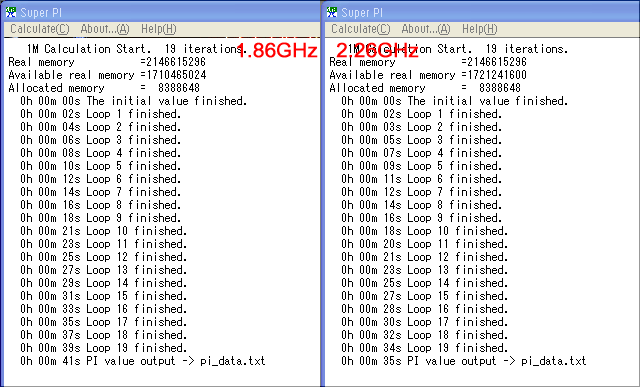640x387 pixels.
Task: Open Help menu in right Super PI window
Action: 479,29
